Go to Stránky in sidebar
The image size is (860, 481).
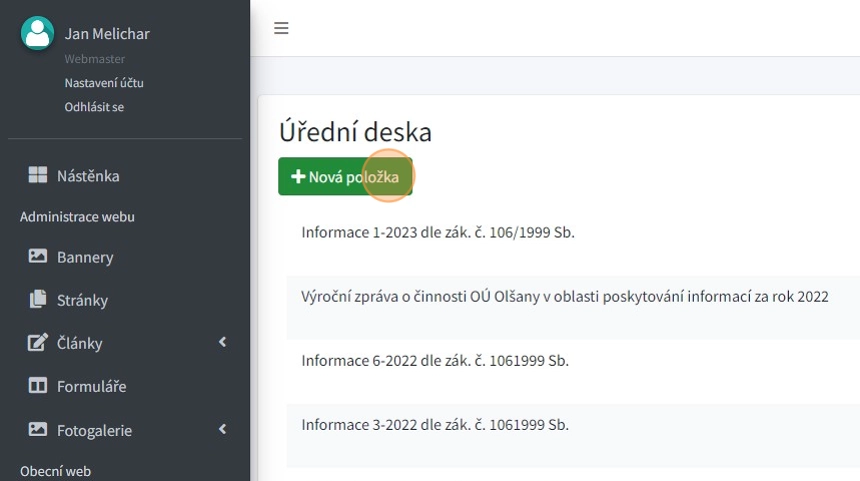point(82,300)
